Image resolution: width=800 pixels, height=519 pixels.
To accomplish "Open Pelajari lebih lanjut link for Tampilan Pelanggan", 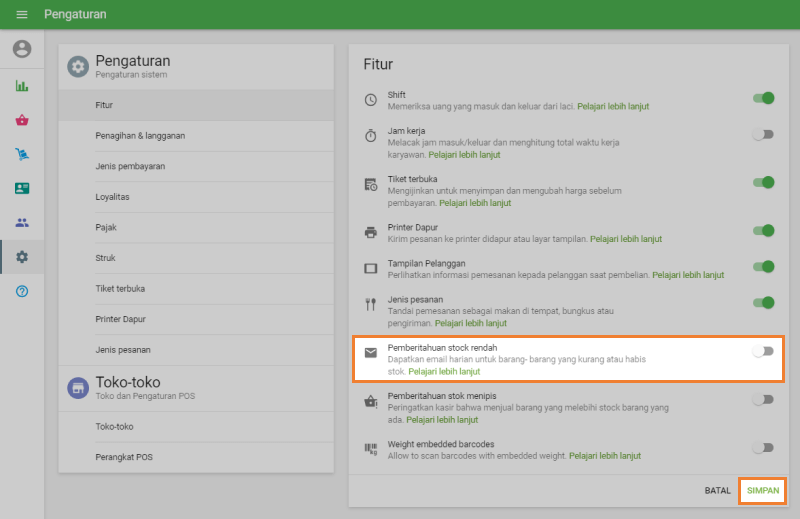I will (688, 274).
